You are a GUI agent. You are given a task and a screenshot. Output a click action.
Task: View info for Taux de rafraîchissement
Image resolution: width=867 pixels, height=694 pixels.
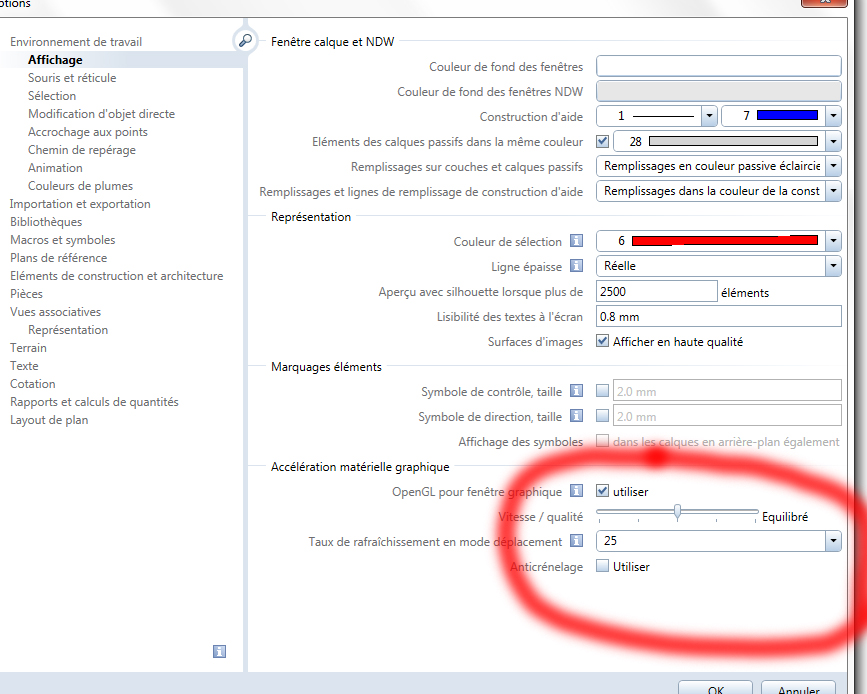[576, 541]
